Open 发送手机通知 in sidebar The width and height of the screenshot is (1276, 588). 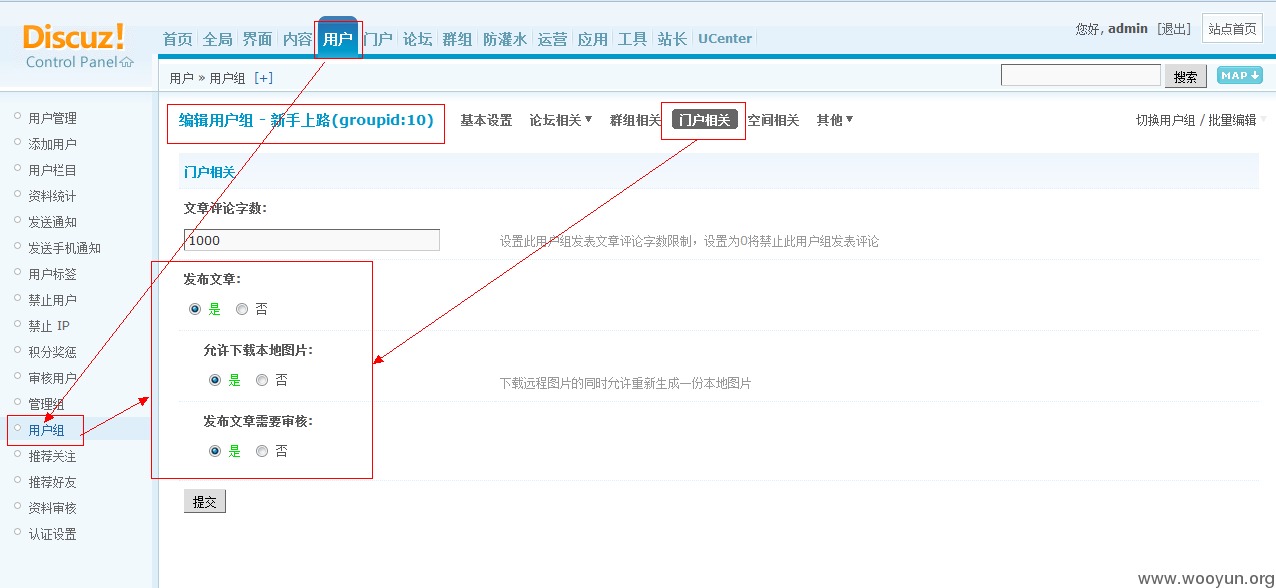64,248
